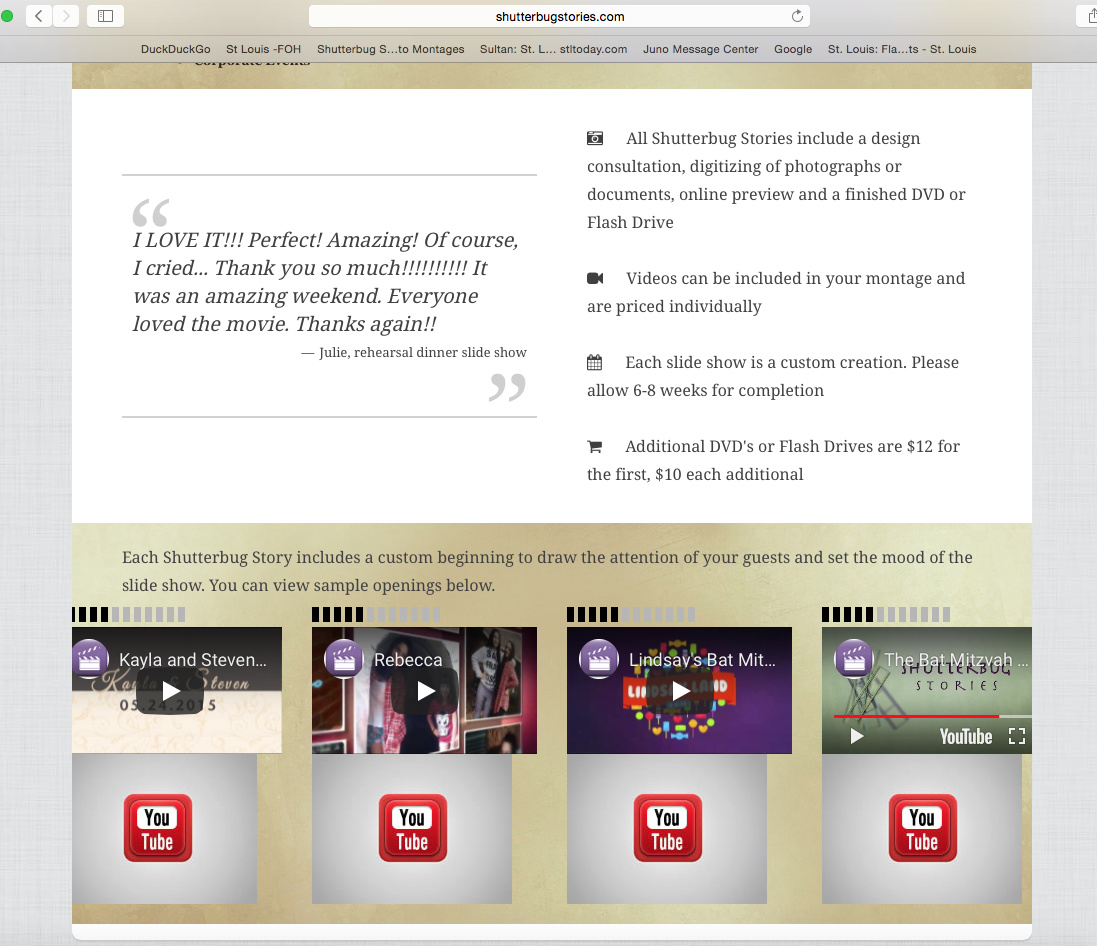Click the calendar icon beside custom creation text
Screen dimensions: 1097x946
click(595, 362)
